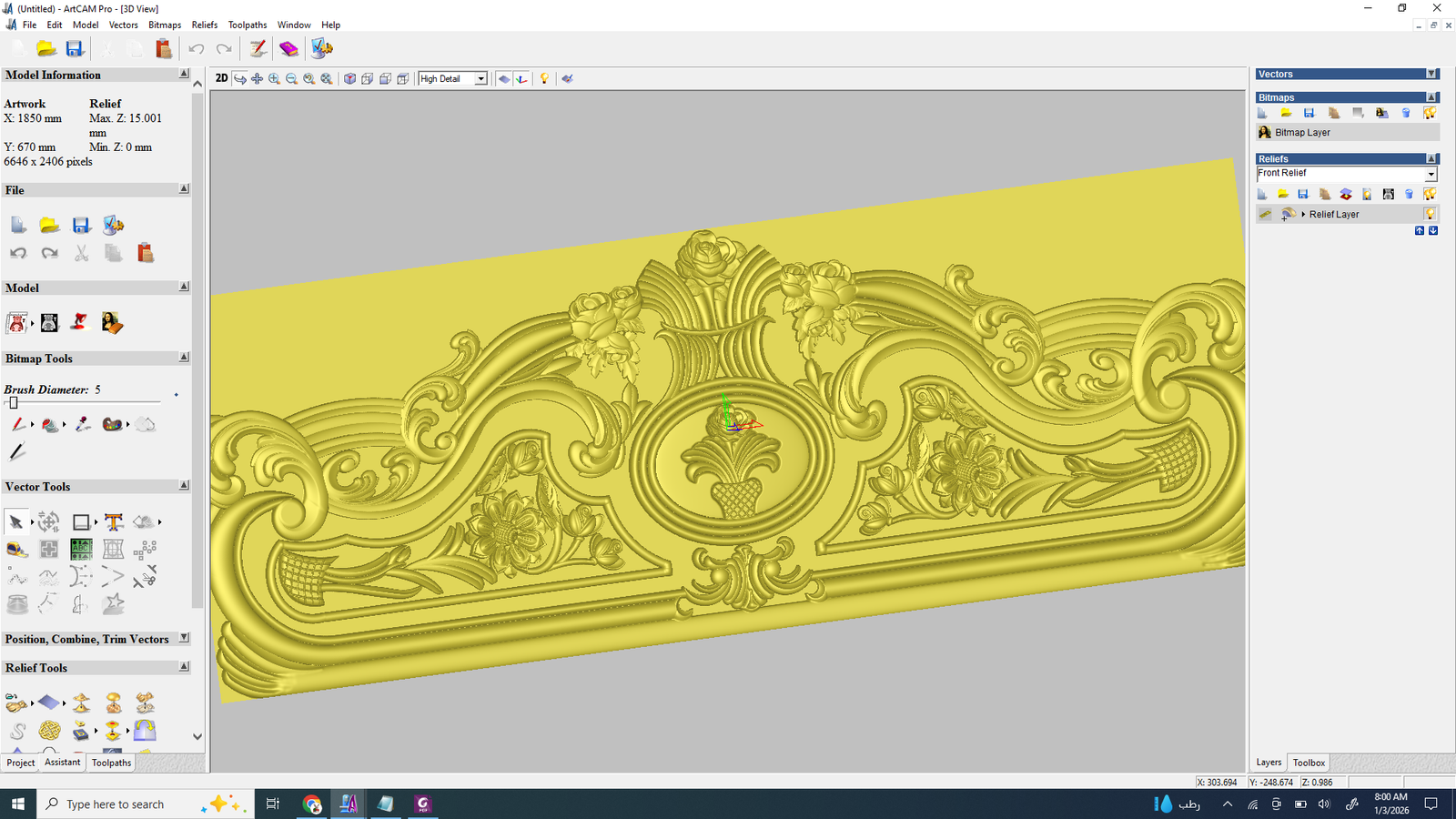The width and height of the screenshot is (1456, 819).
Task: Click the Create Rectangle vector tool
Action: click(81, 521)
